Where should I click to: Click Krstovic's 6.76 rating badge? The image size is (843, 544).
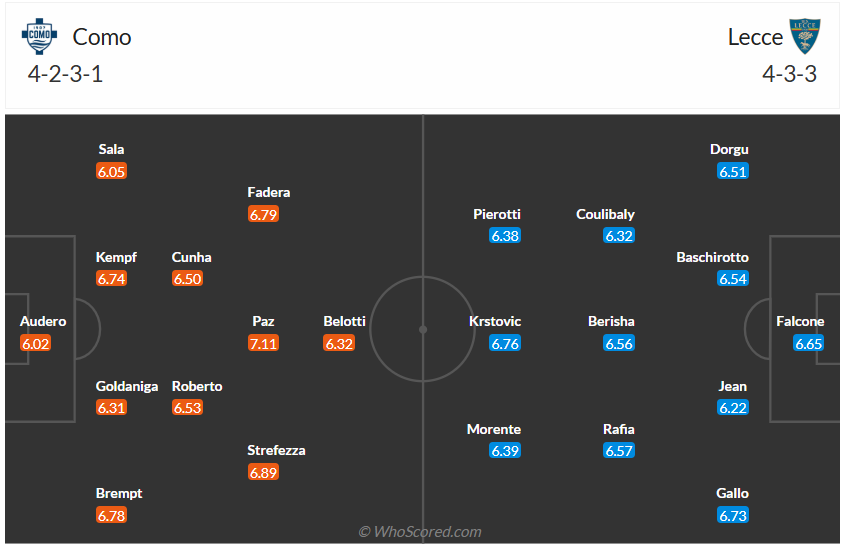(x=505, y=343)
